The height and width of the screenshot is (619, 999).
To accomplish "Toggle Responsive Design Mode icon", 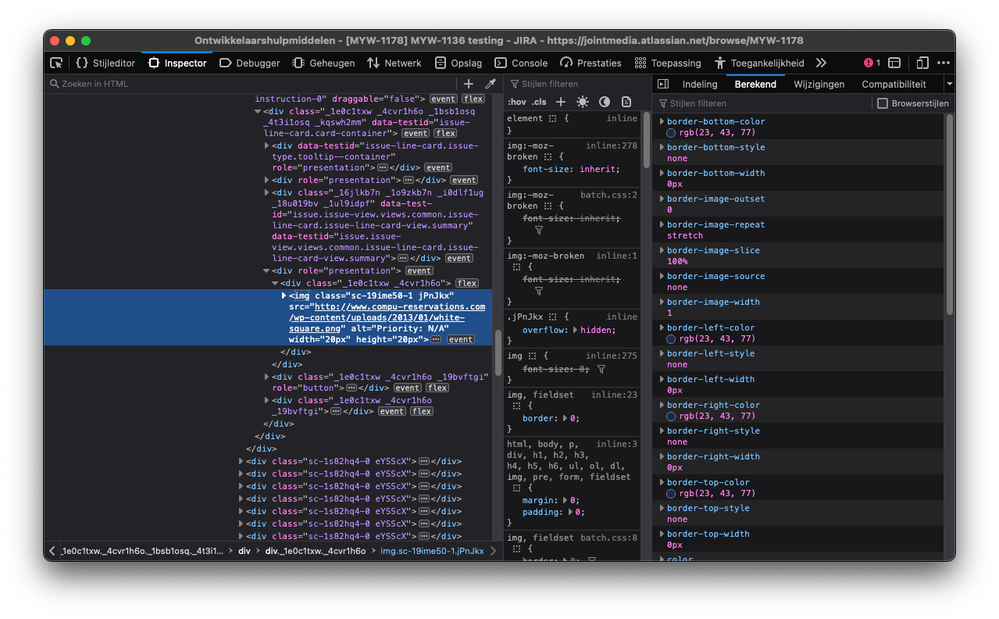I will click(922, 63).
